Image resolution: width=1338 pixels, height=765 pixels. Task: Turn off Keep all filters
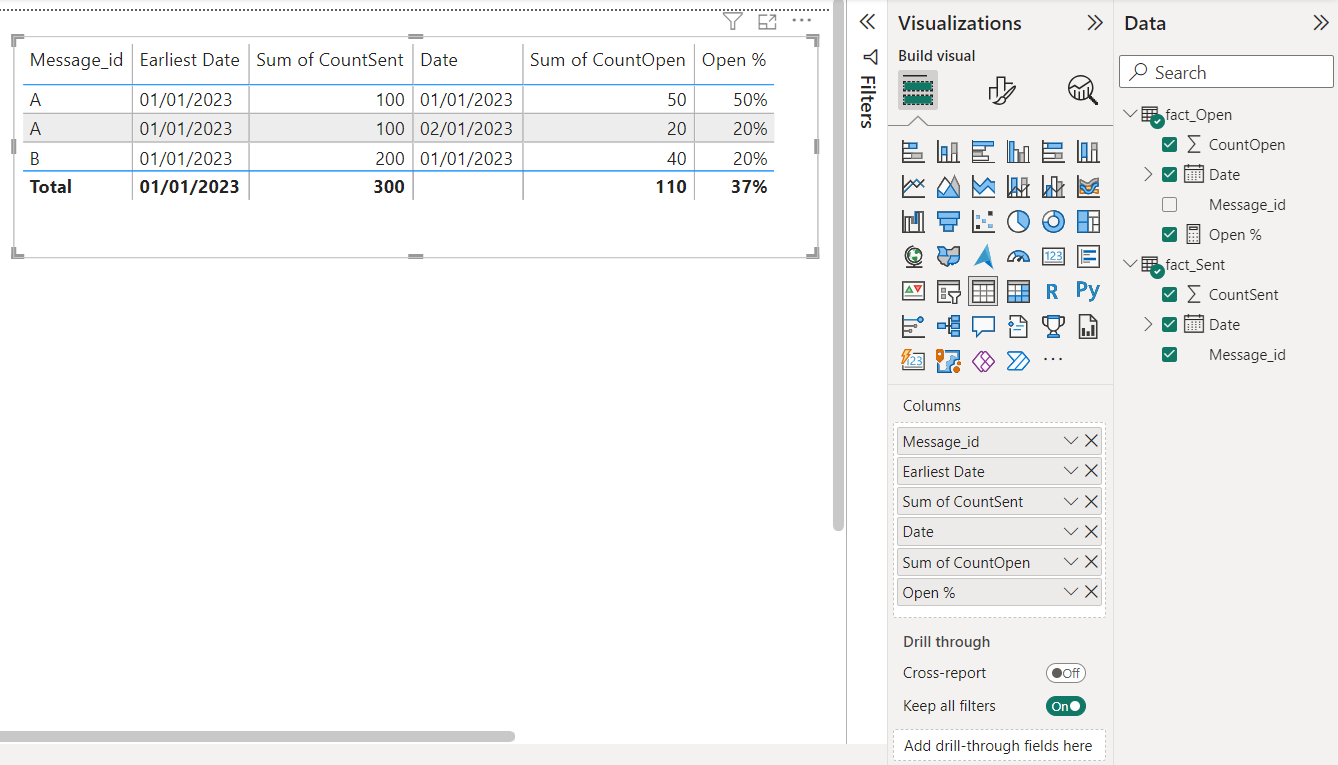[x=1065, y=706]
